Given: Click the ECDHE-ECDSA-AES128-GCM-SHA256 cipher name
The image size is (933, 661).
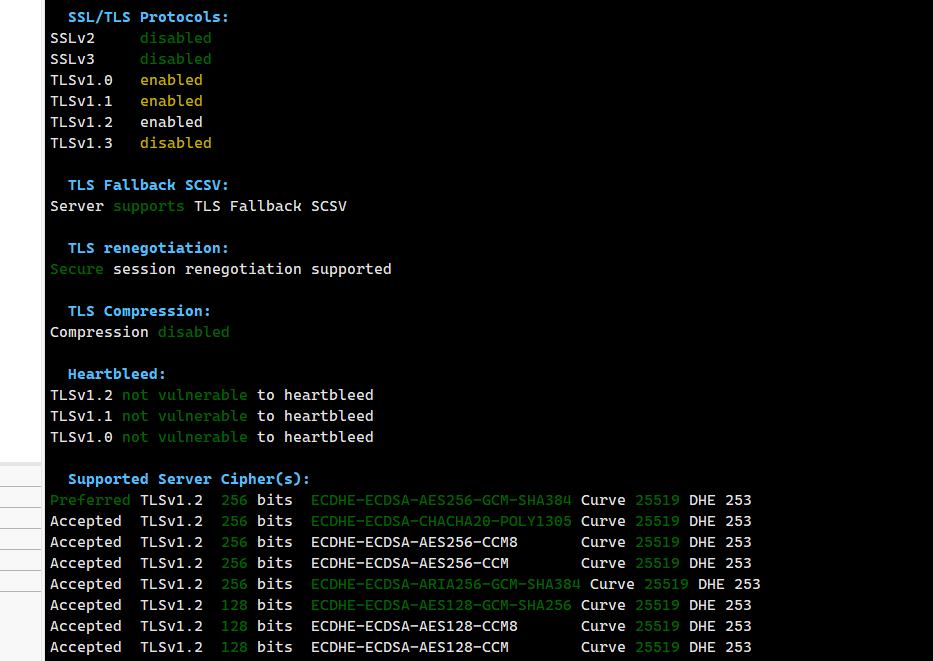Looking at the screenshot, I should (441, 605).
